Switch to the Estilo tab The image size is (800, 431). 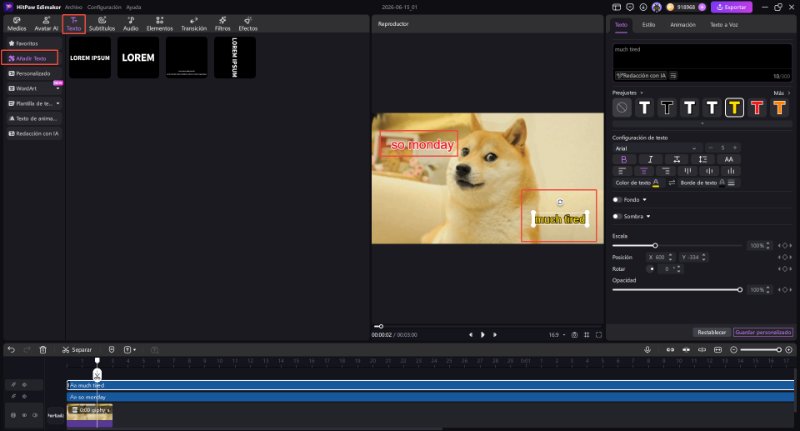tap(648, 24)
